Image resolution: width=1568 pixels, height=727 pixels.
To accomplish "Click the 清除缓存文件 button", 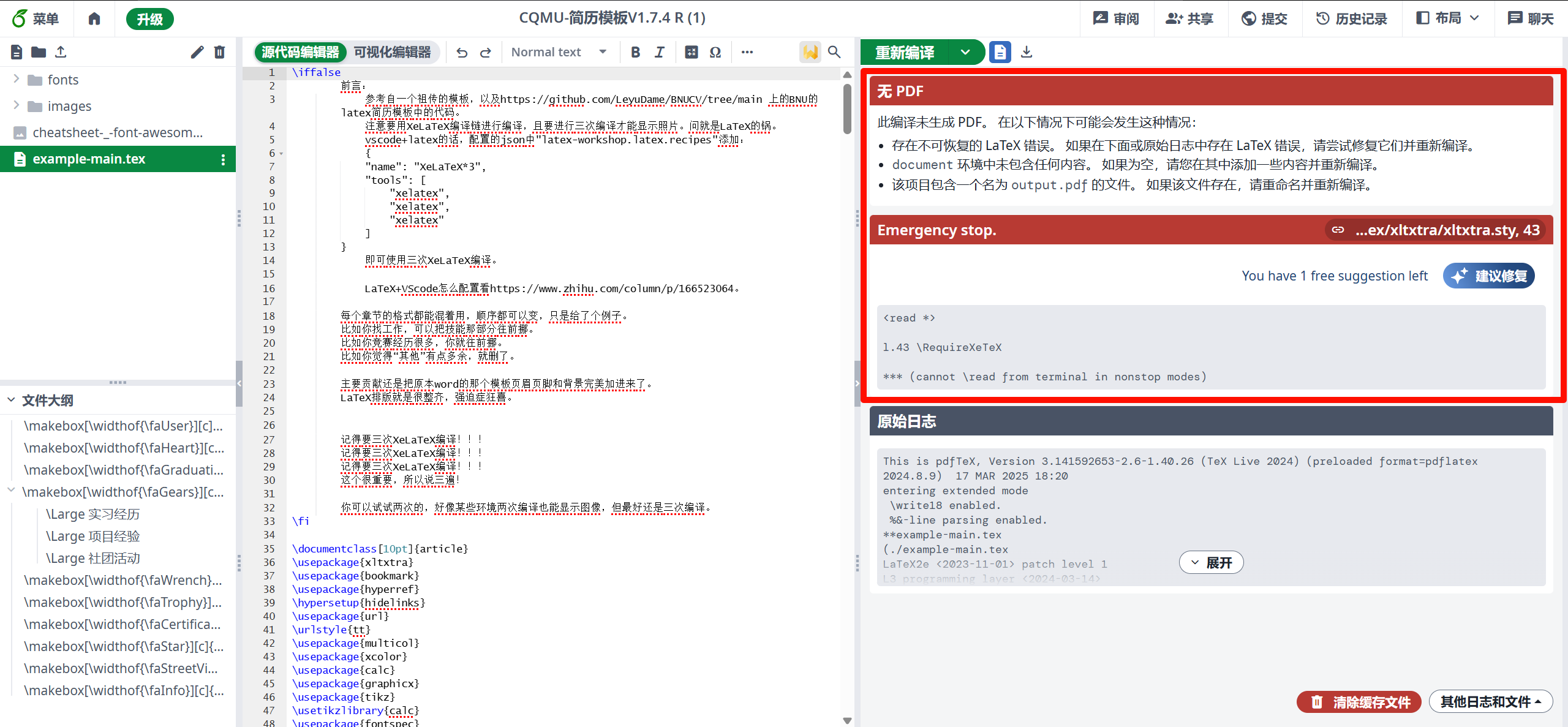I will (1359, 701).
